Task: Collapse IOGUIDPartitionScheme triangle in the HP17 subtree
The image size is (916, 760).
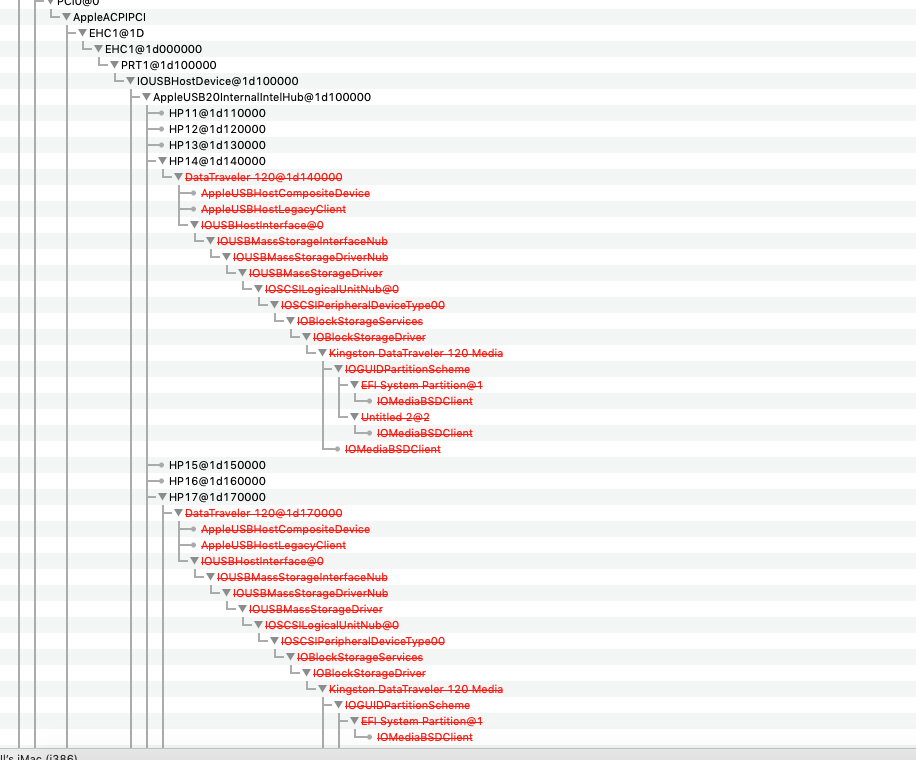Action: [x=338, y=705]
